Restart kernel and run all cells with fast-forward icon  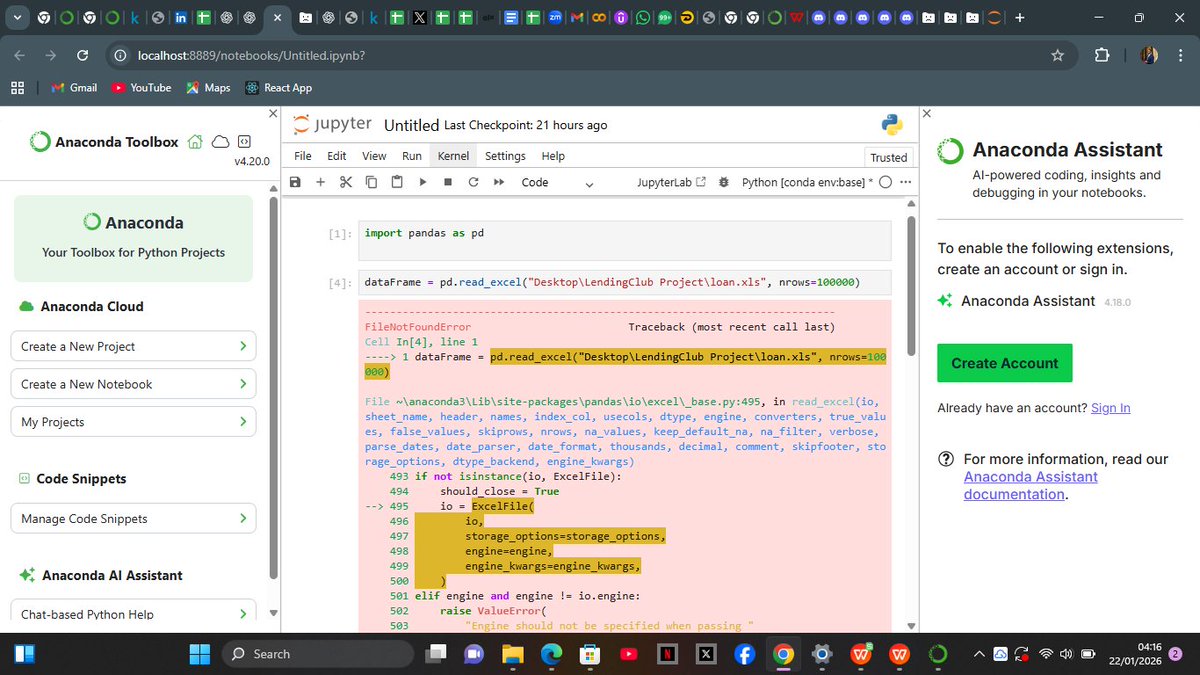[499, 182]
